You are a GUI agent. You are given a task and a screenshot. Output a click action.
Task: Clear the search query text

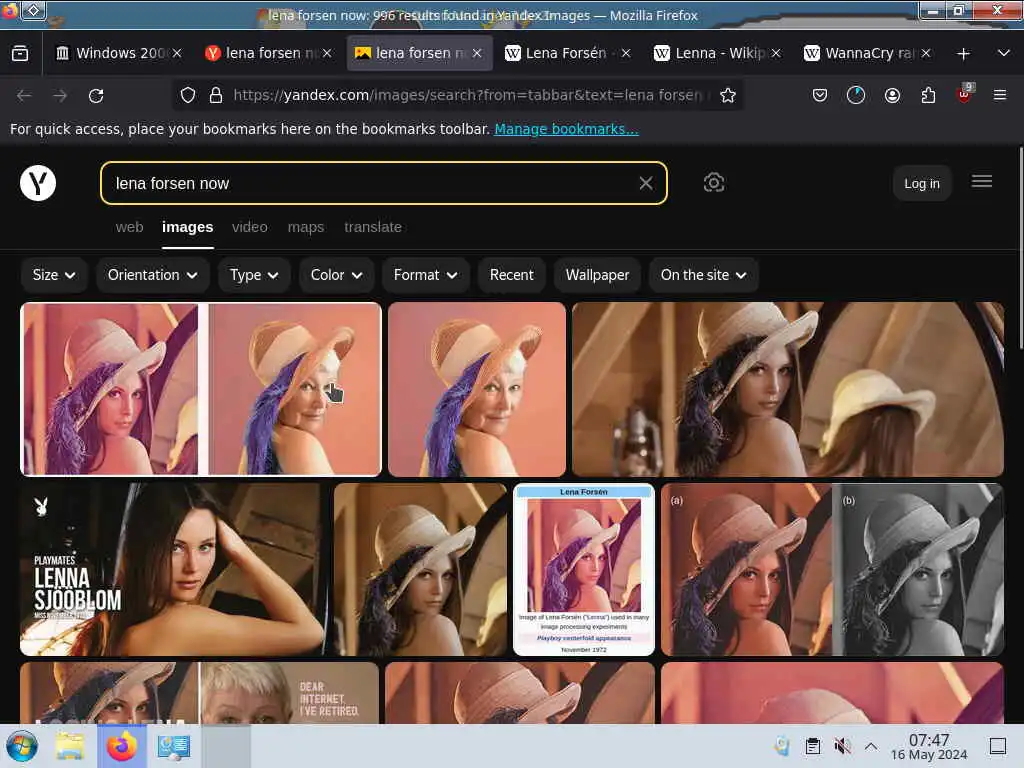646,184
